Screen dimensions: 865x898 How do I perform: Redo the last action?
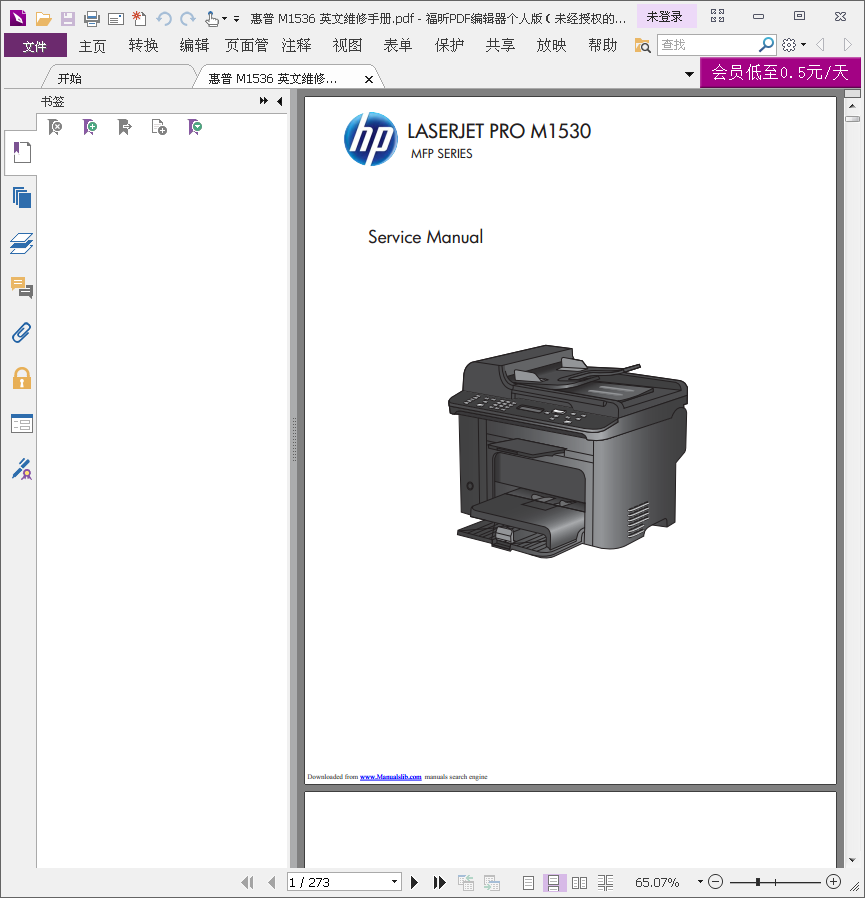(x=187, y=19)
